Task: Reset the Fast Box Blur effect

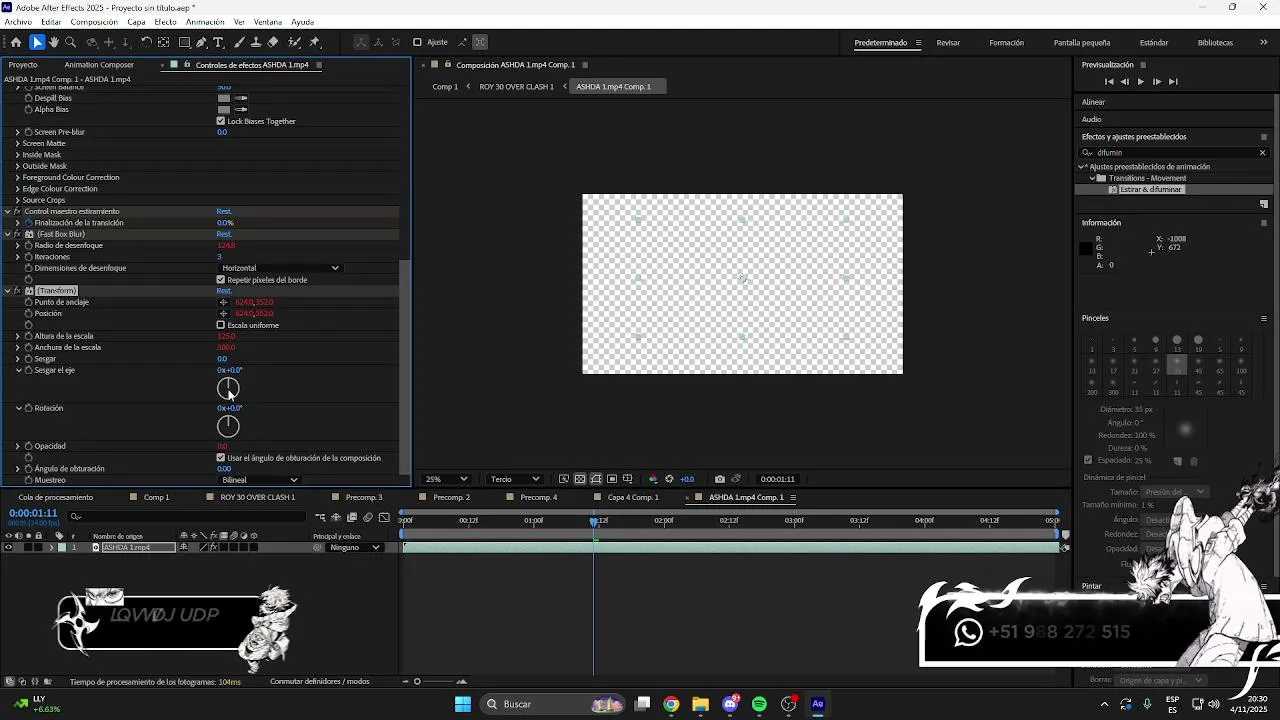Action: click(x=224, y=234)
